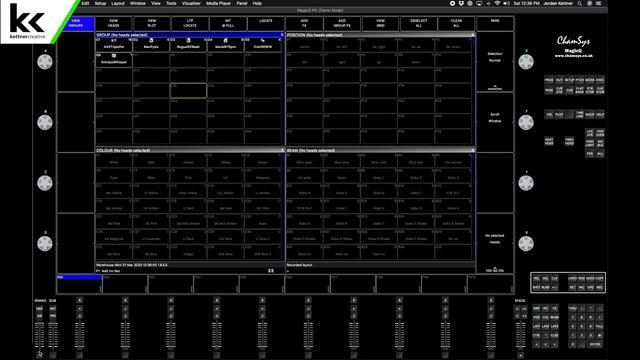640x360 pixels.
Task: Click the UNDO key on keypad panel
Action: 572,278
